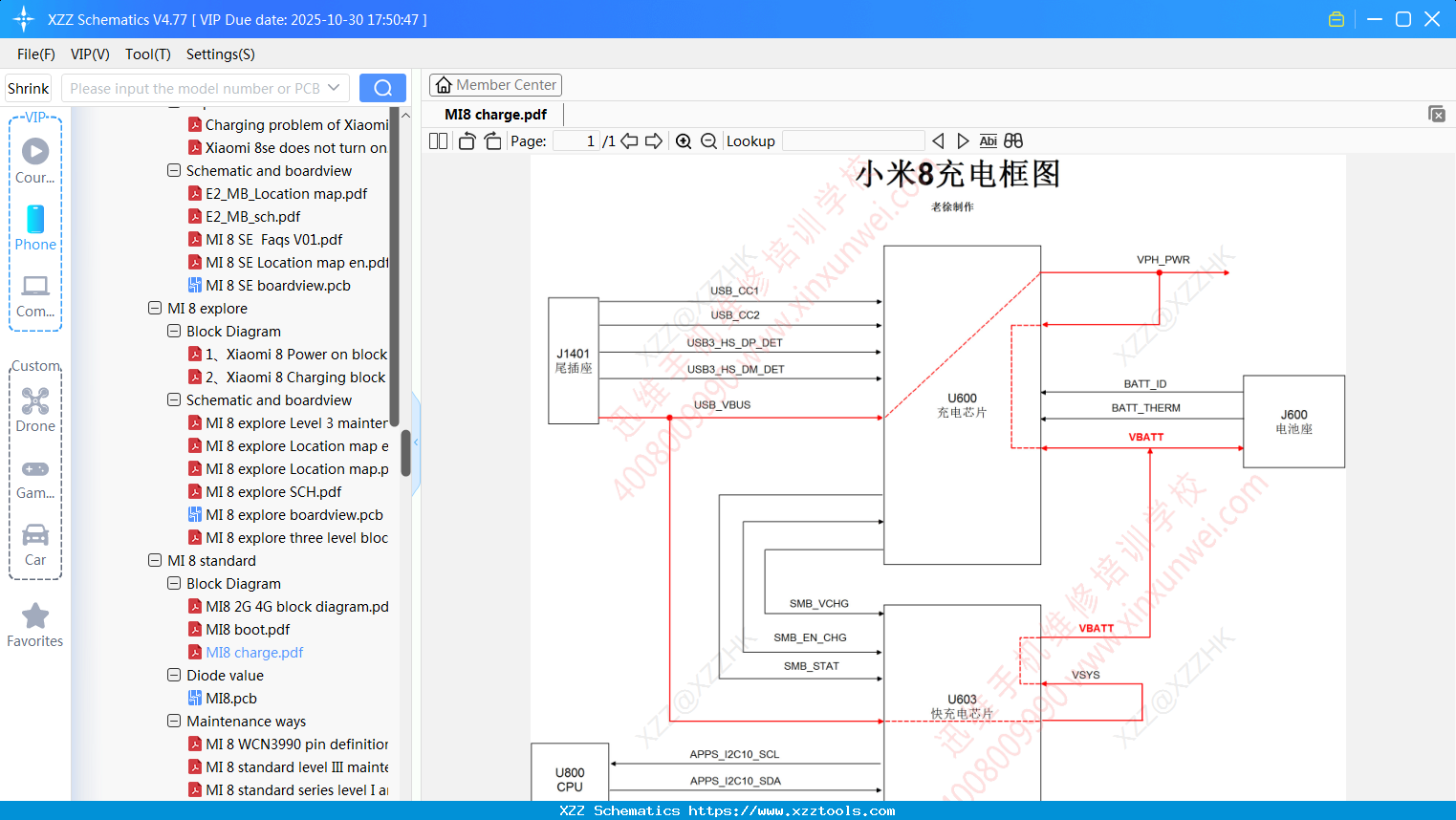The height and width of the screenshot is (820, 1456).
Task: Toggle the split page view icon
Action: tap(438, 141)
